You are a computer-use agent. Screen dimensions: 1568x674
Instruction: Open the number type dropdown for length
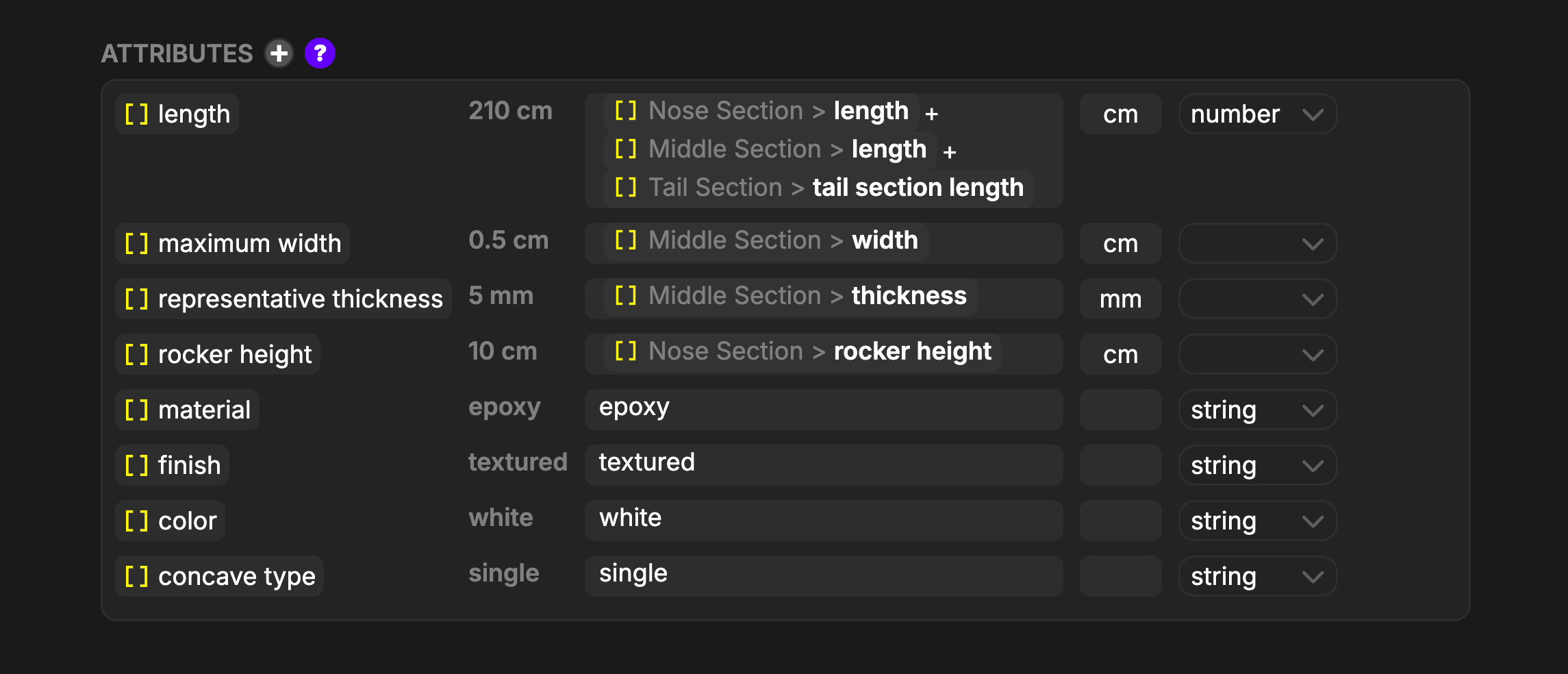click(x=1257, y=114)
